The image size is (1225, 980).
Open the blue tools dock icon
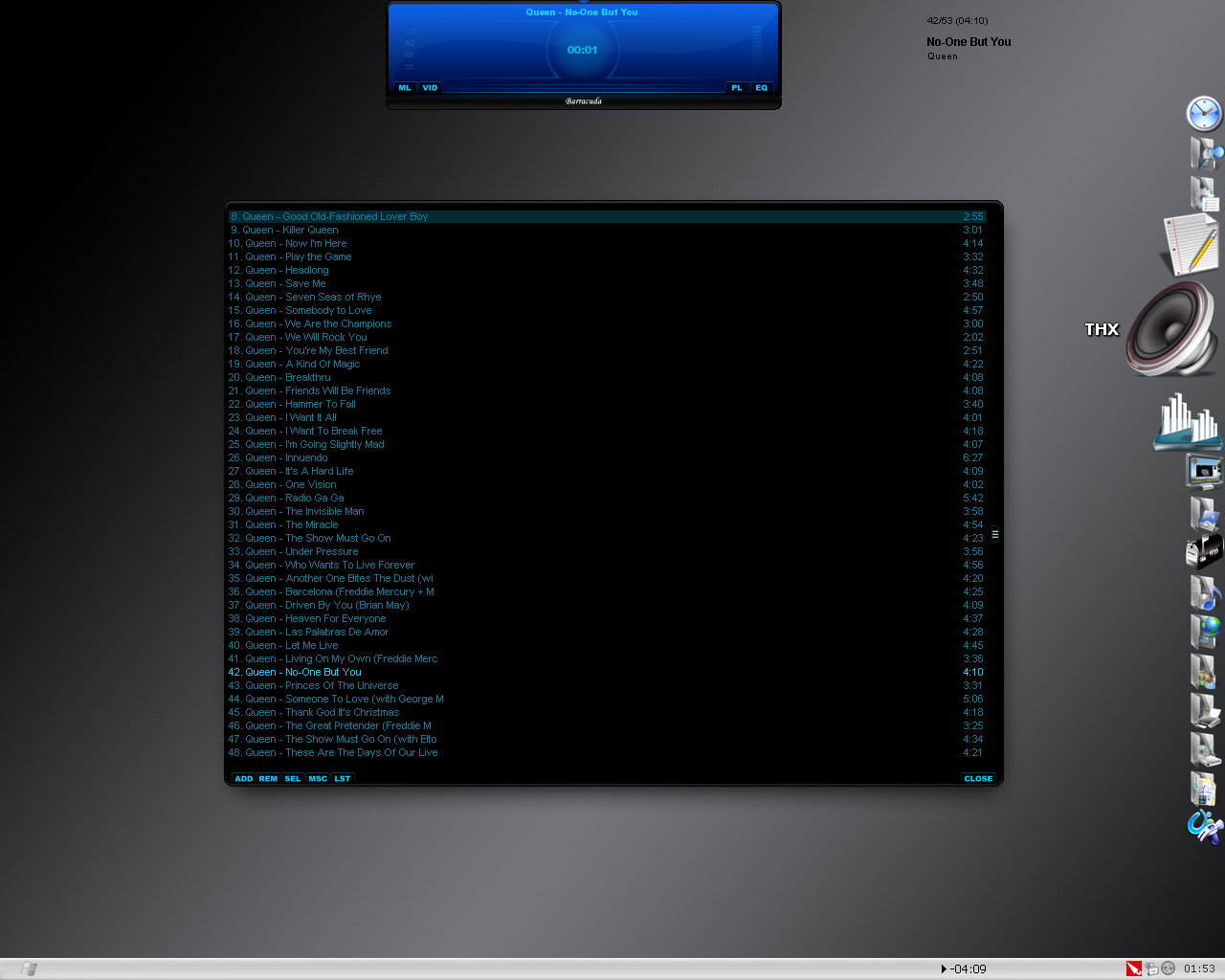click(x=1205, y=827)
